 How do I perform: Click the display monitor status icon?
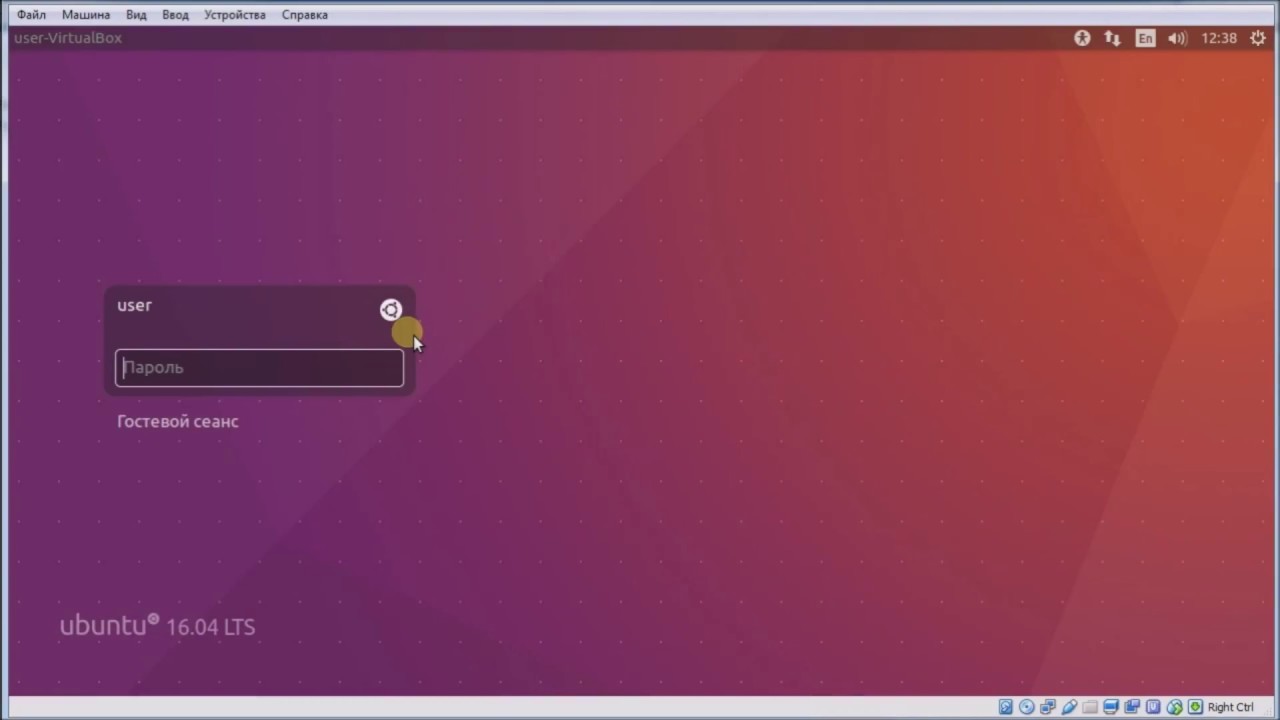[x=1111, y=707]
